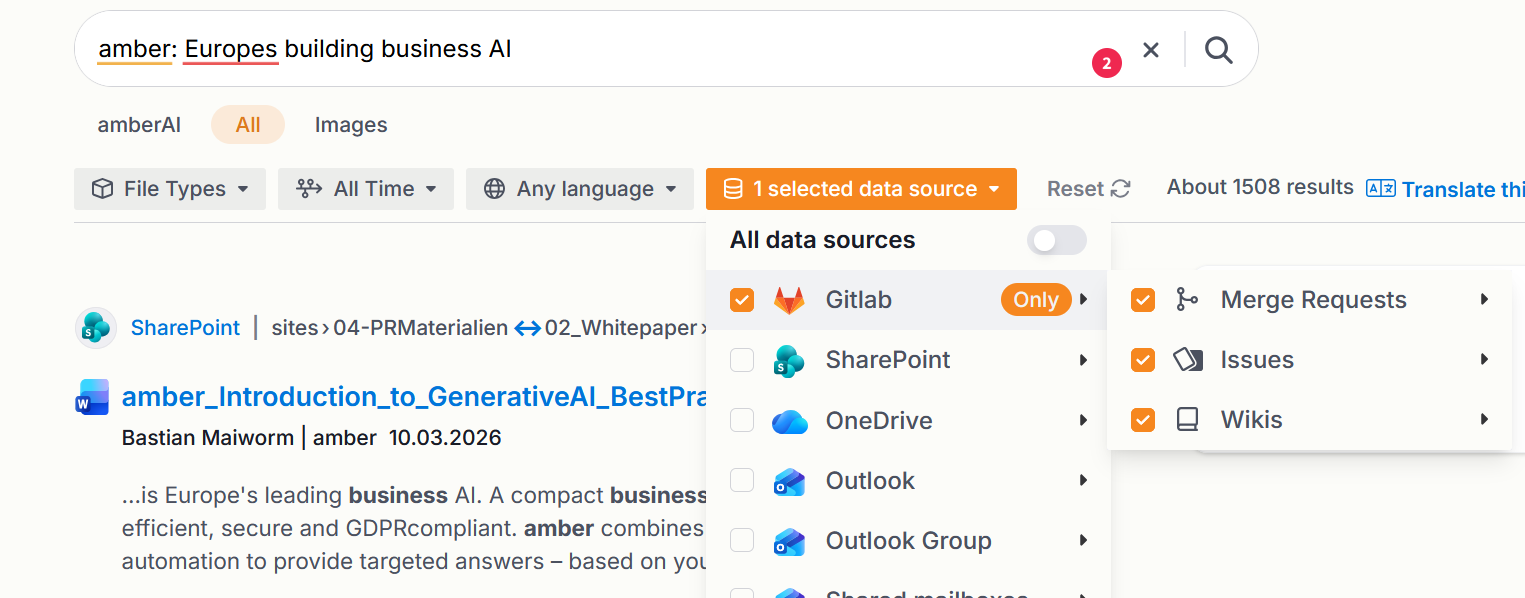
Task: Select the Gitlab menu entry label
Action: (x=859, y=300)
